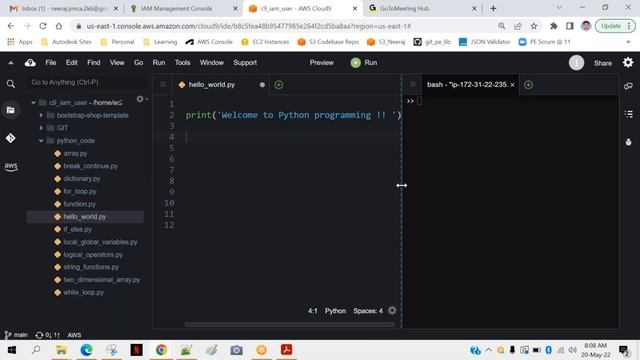Viewport: 640px width, 360px height.
Task: Open the Collaborate panel icon
Action: [628, 86]
